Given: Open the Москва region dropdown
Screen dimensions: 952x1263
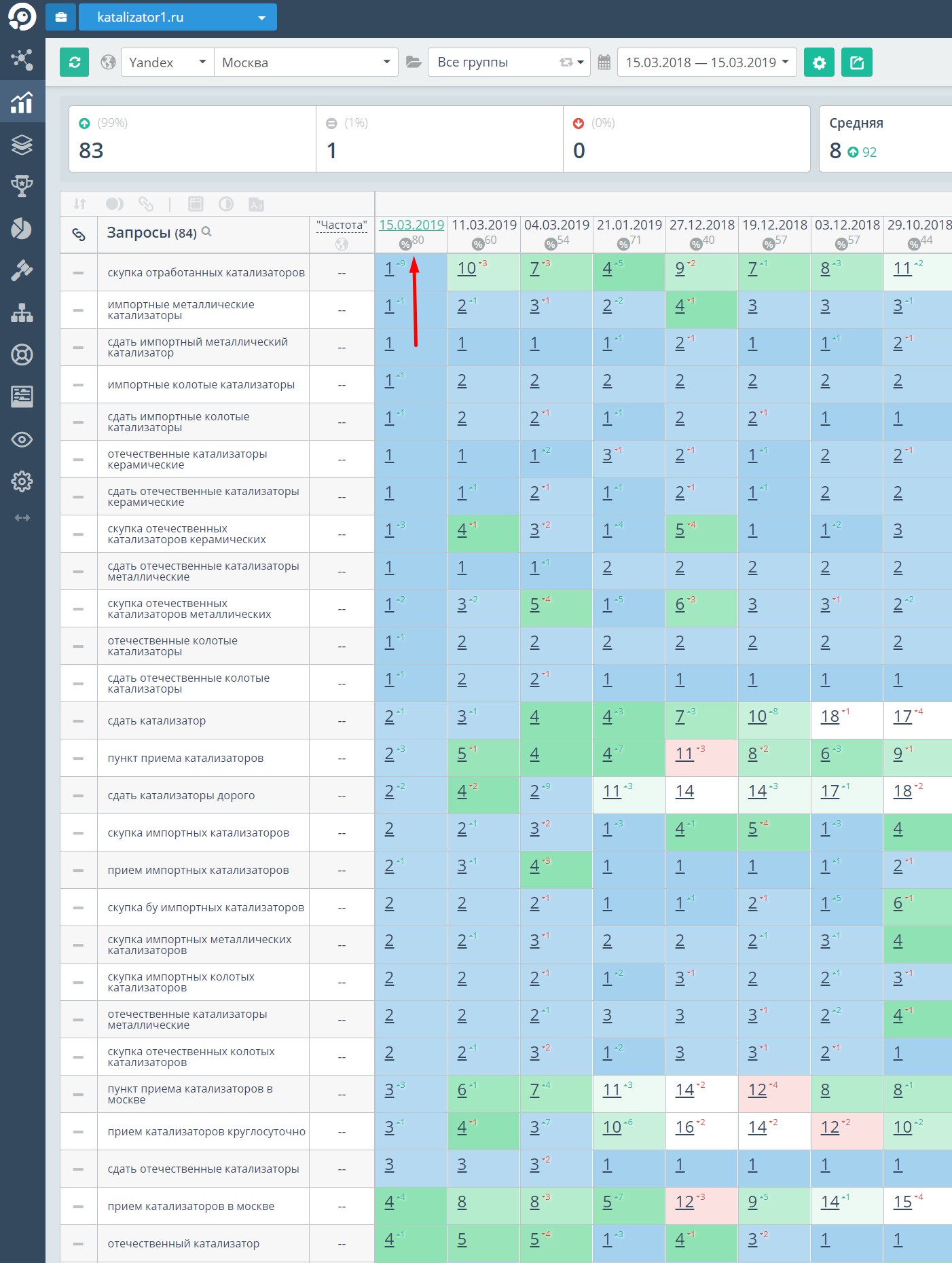Looking at the screenshot, I should tap(306, 62).
